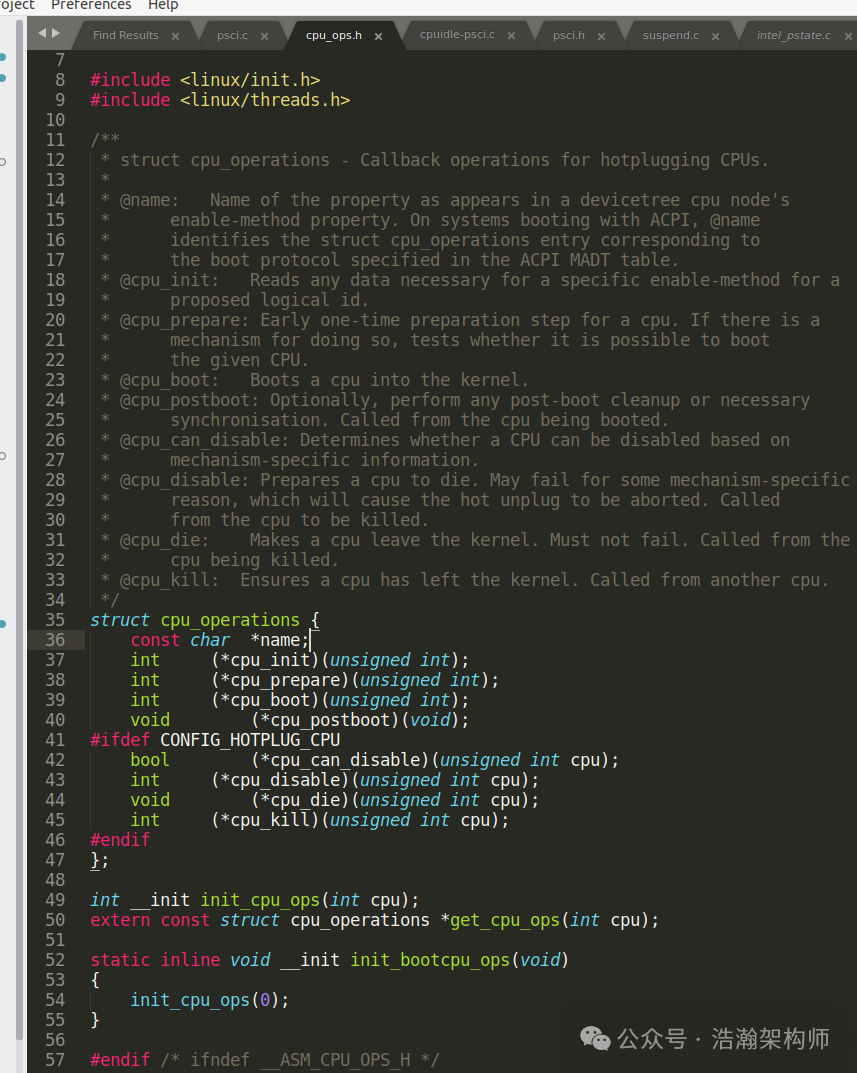
Task: Click #endif directive on line 46
Action: (x=120, y=840)
